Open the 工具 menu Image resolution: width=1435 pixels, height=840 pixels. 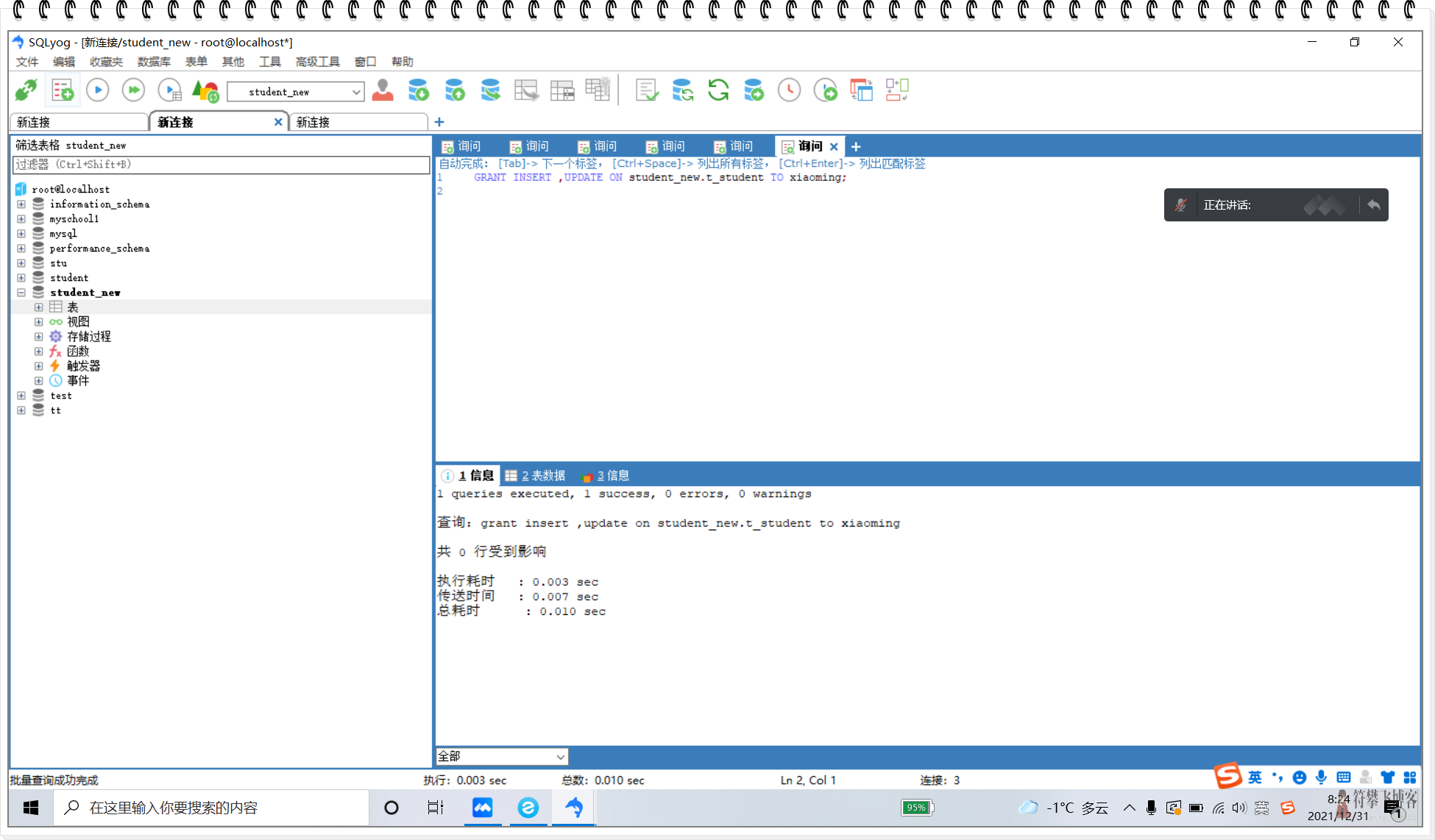click(x=270, y=62)
